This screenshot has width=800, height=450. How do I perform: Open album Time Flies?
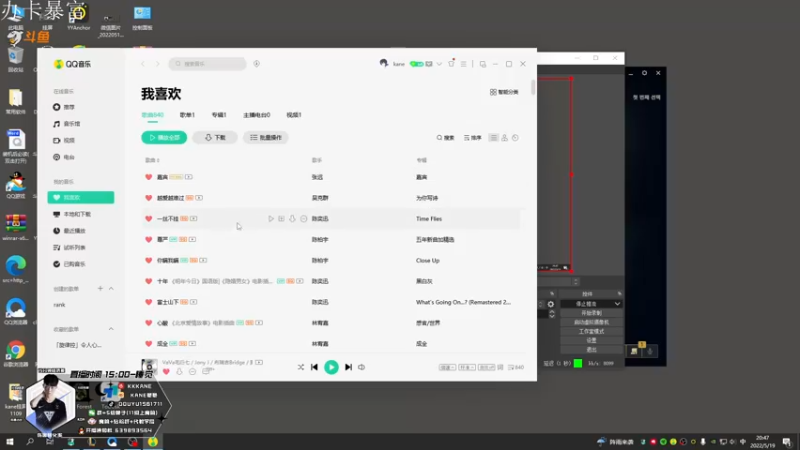pos(429,219)
